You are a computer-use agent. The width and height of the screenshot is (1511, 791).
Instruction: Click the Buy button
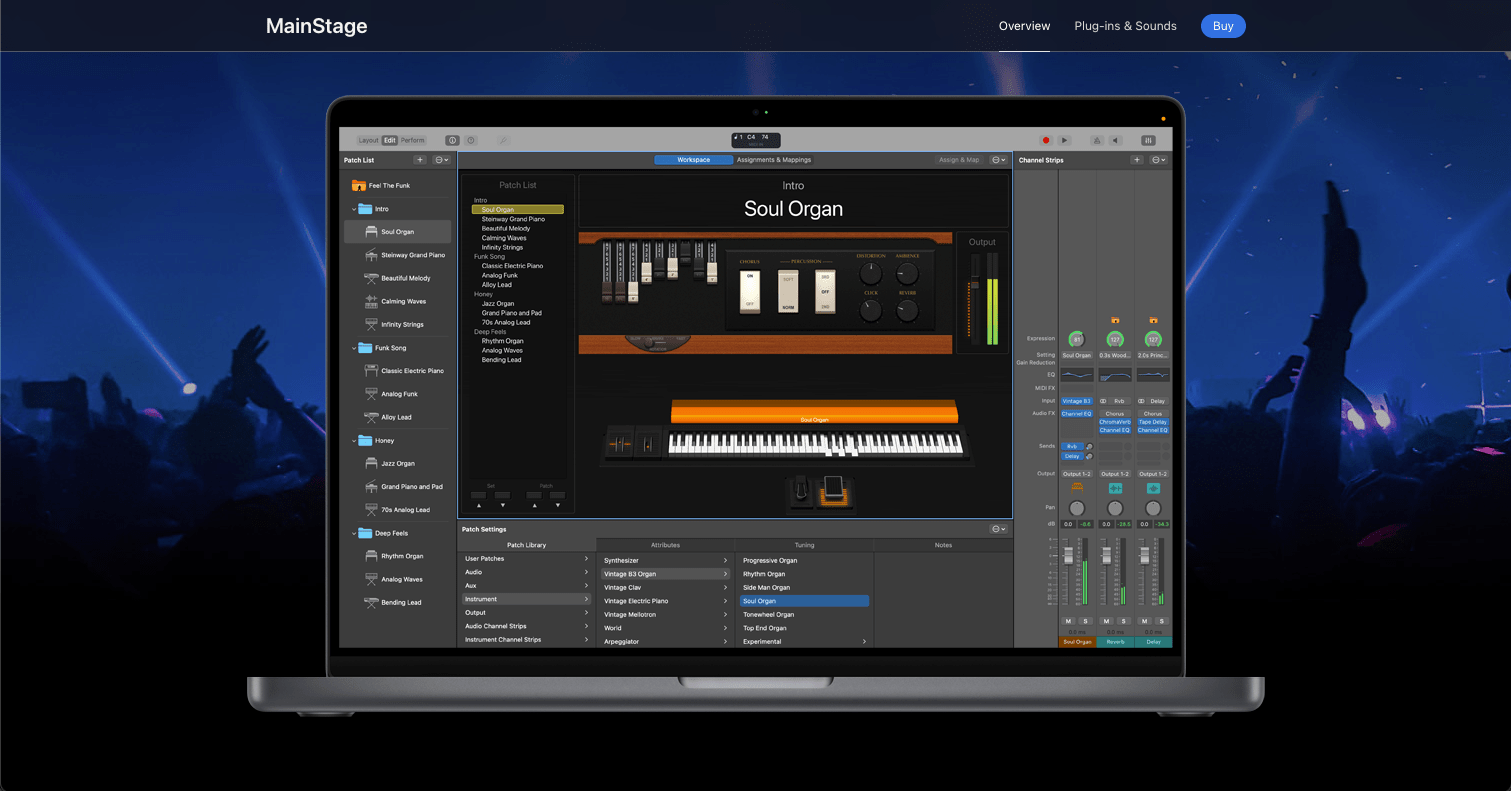coord(1222,26)
